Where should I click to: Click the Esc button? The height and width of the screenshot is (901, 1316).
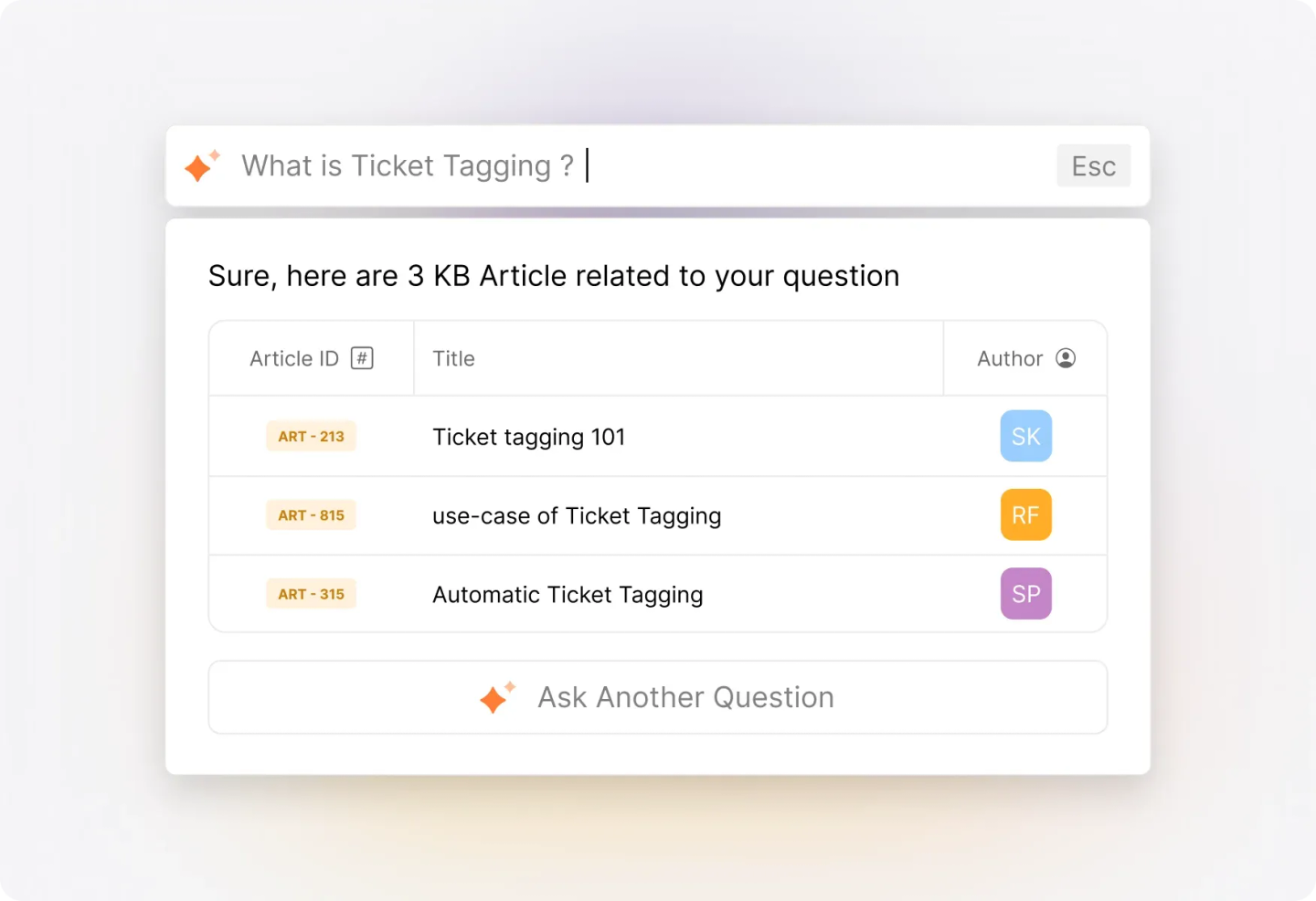[x=1093, y=165]
